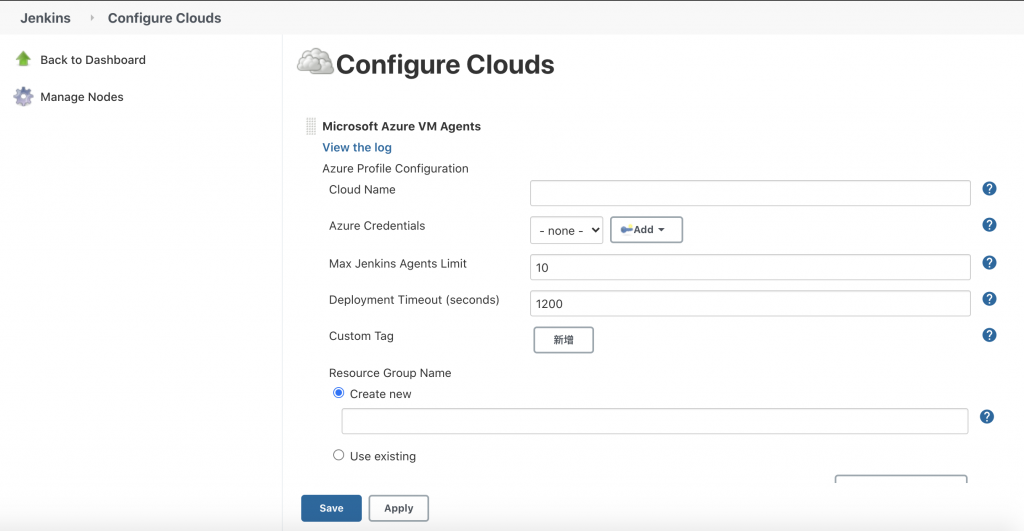
Task: Open help for Deployment Timeout
Action: point(989,298)
